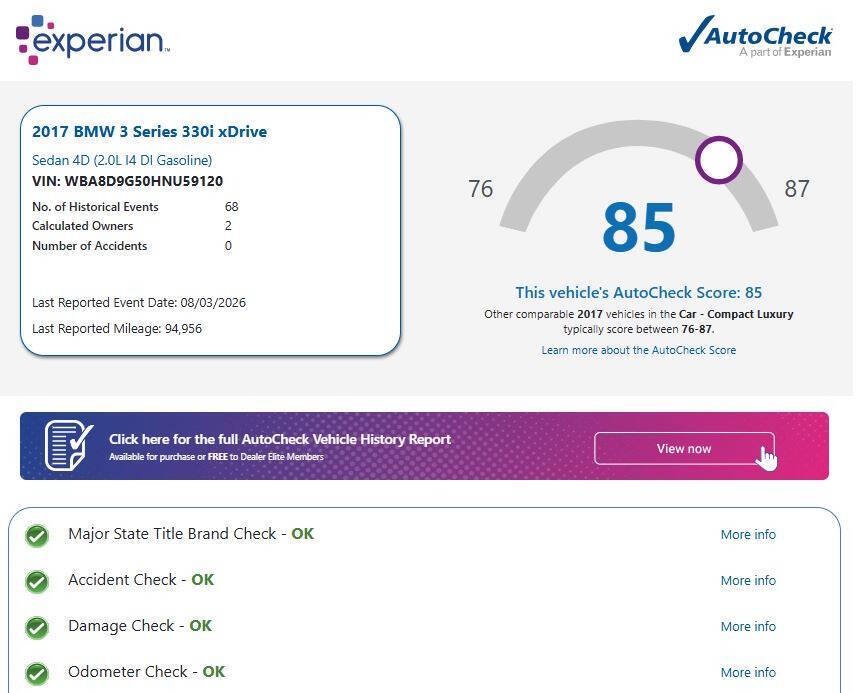This screenshot has width=857, height=693.
Task: Click the View now button
Action: click(684, 449)
